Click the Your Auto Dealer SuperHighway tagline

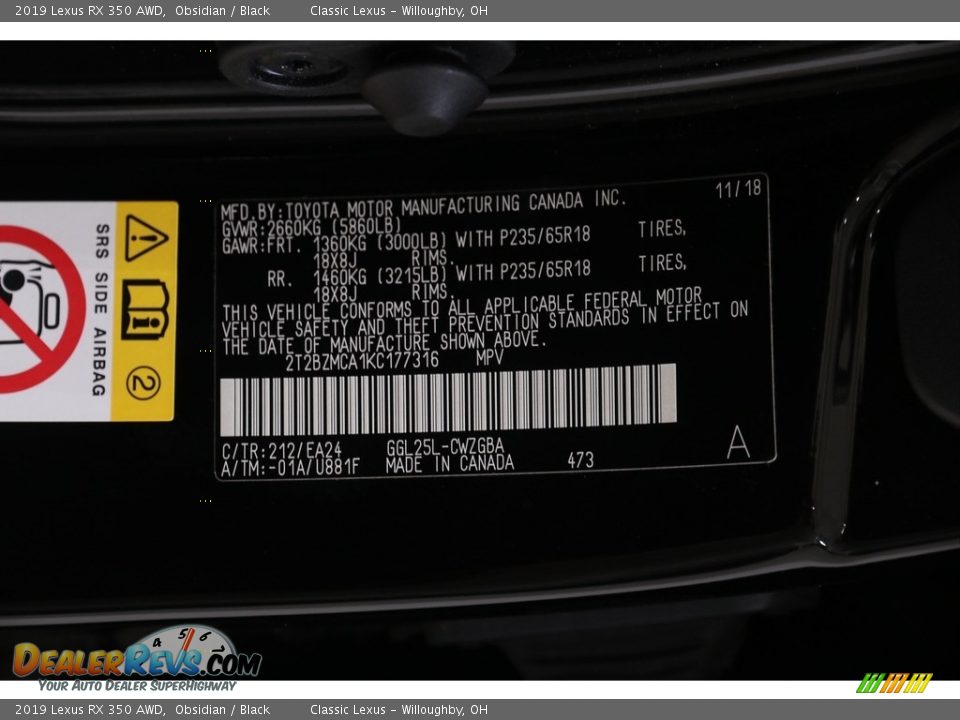tap(137, 686)
